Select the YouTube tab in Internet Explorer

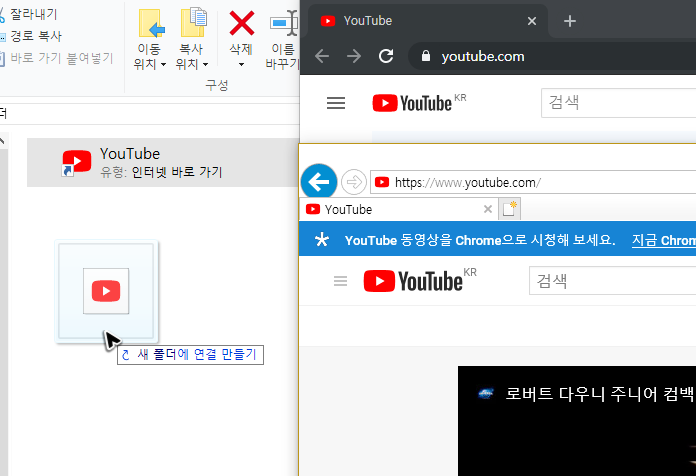398,209
